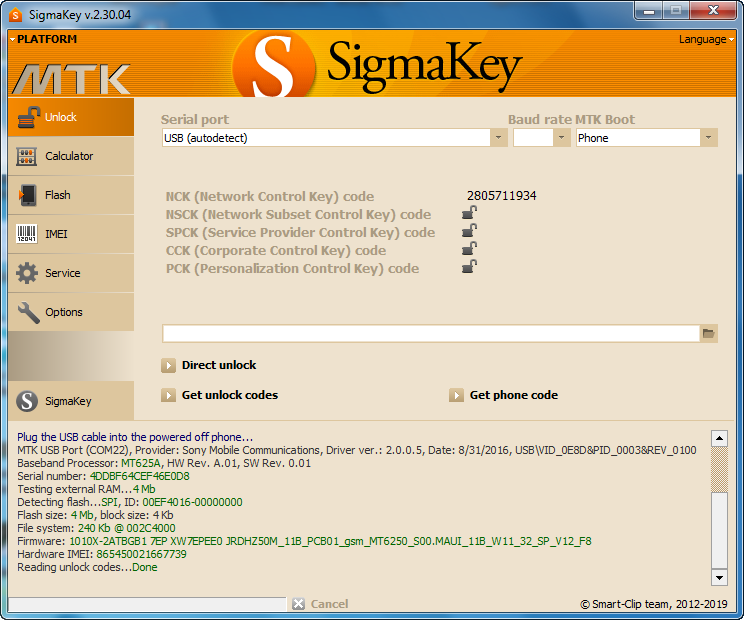This screenshot has width=744, height=620.
Task: Expand the PLATFORM menu
Action: click(43, 39)
